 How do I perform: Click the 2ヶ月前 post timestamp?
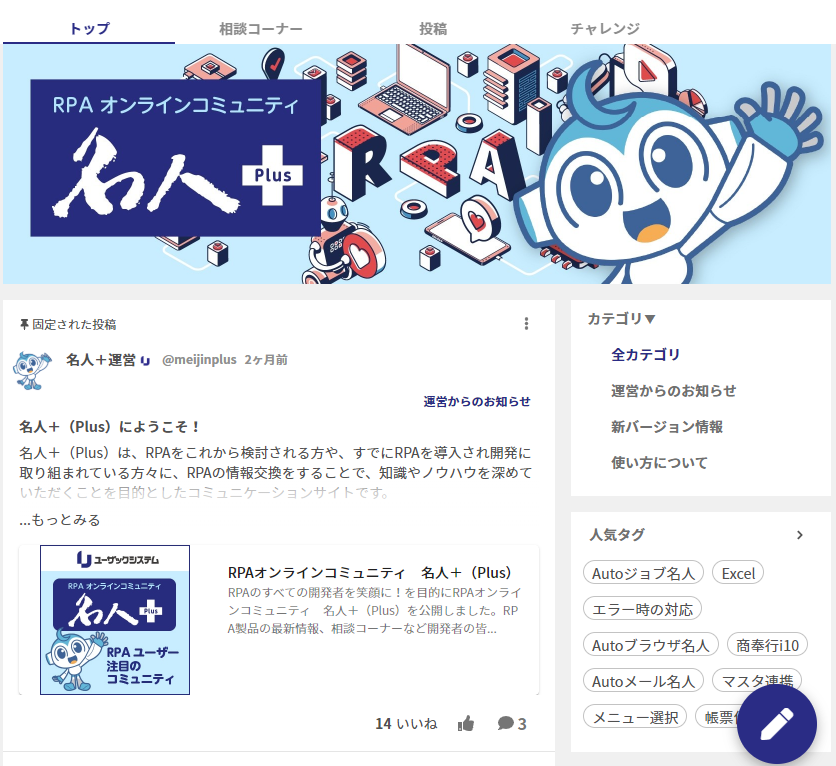[x=266, y=360]
